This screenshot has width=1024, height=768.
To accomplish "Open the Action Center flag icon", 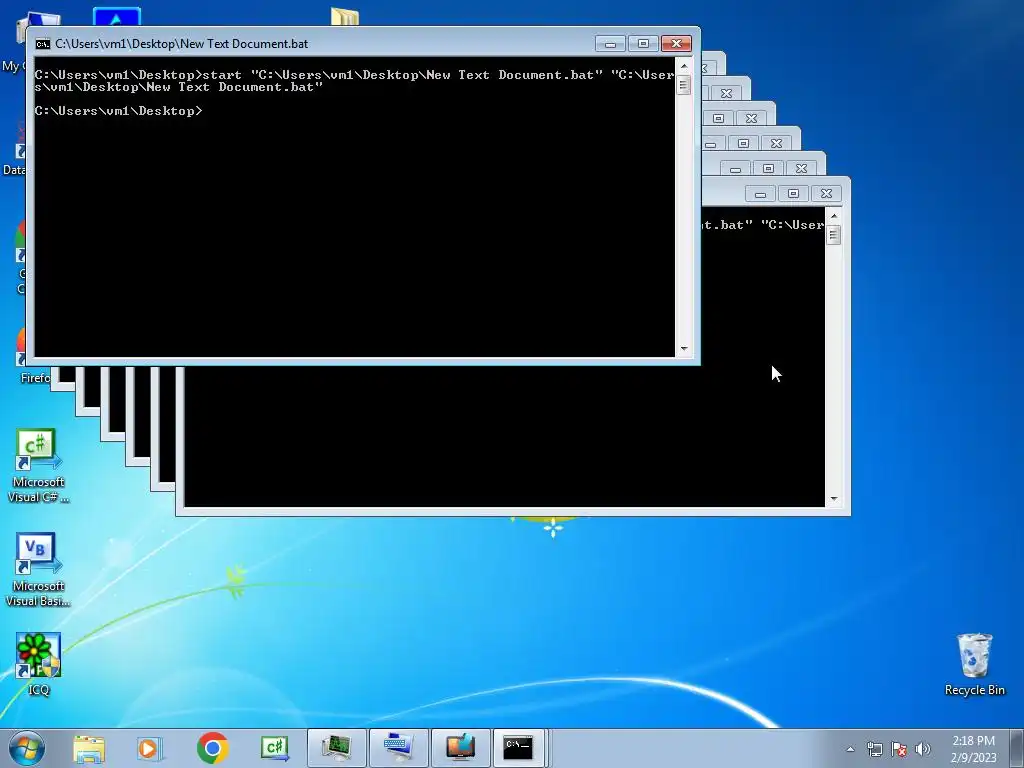I will [x=899, y=749].
